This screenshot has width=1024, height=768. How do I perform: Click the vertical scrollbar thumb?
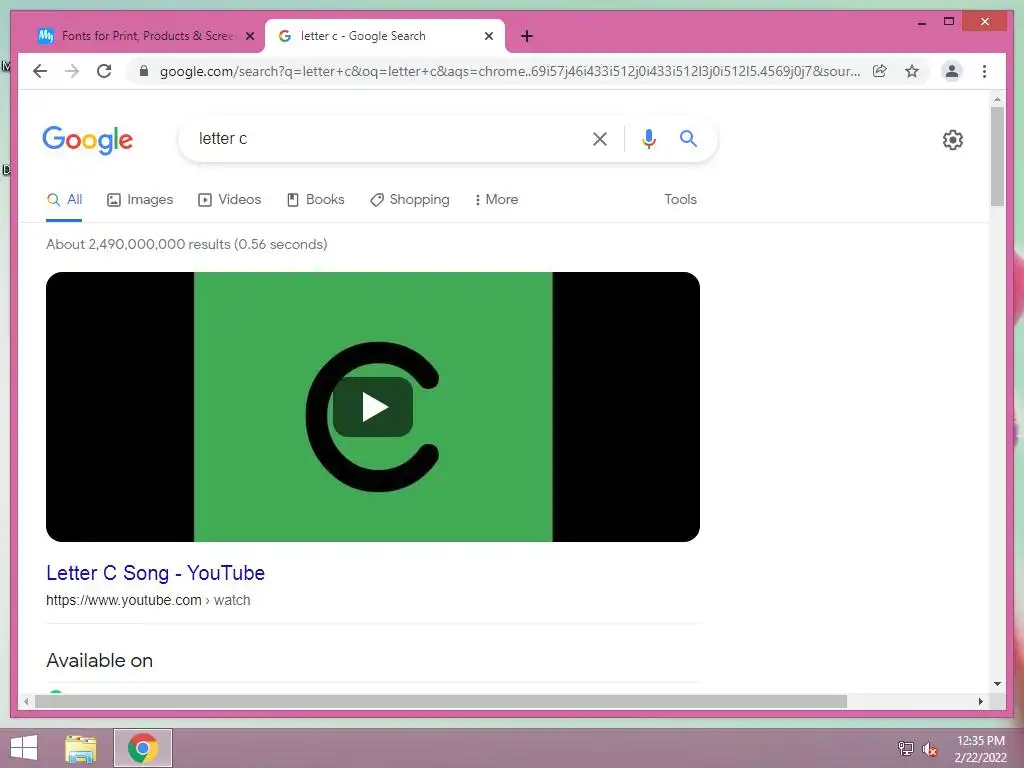coord(997,157)
